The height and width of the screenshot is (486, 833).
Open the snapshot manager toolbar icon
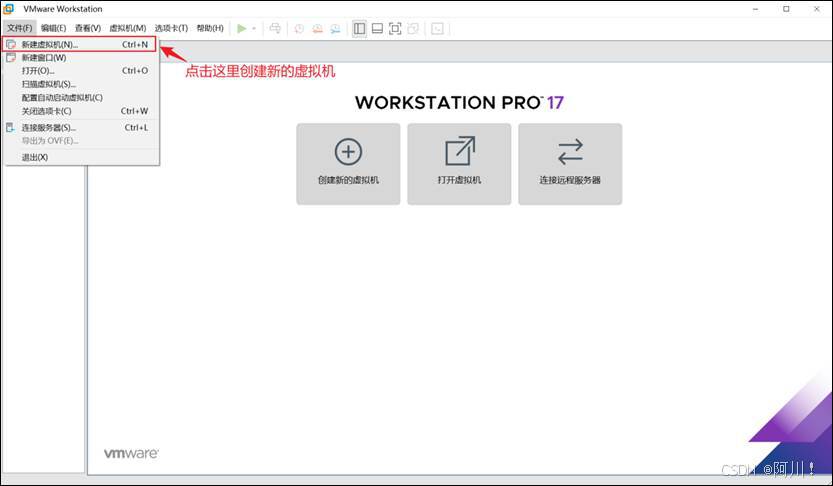pos(335,29)
